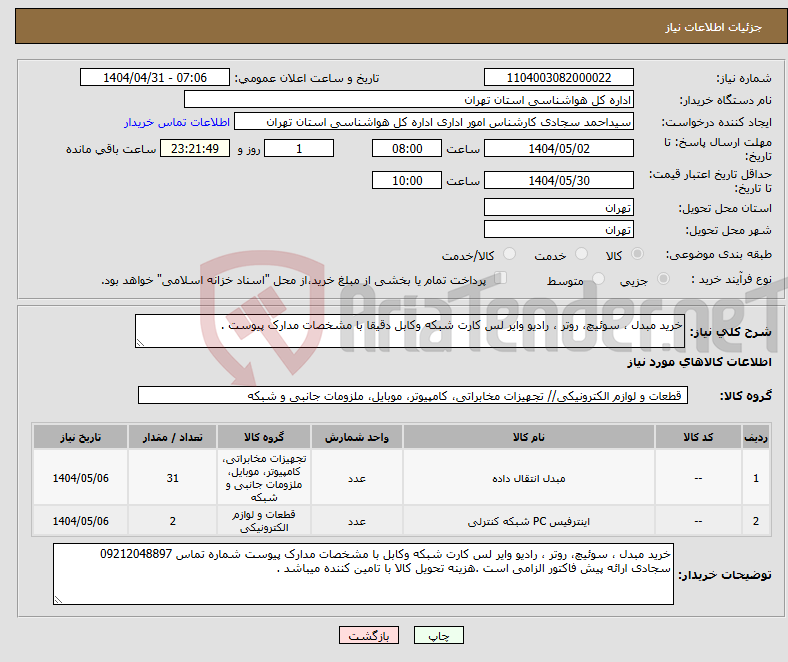Click the remaining days field showing 1
This screenshot has height=662, width=788.
tap(299, 149)
